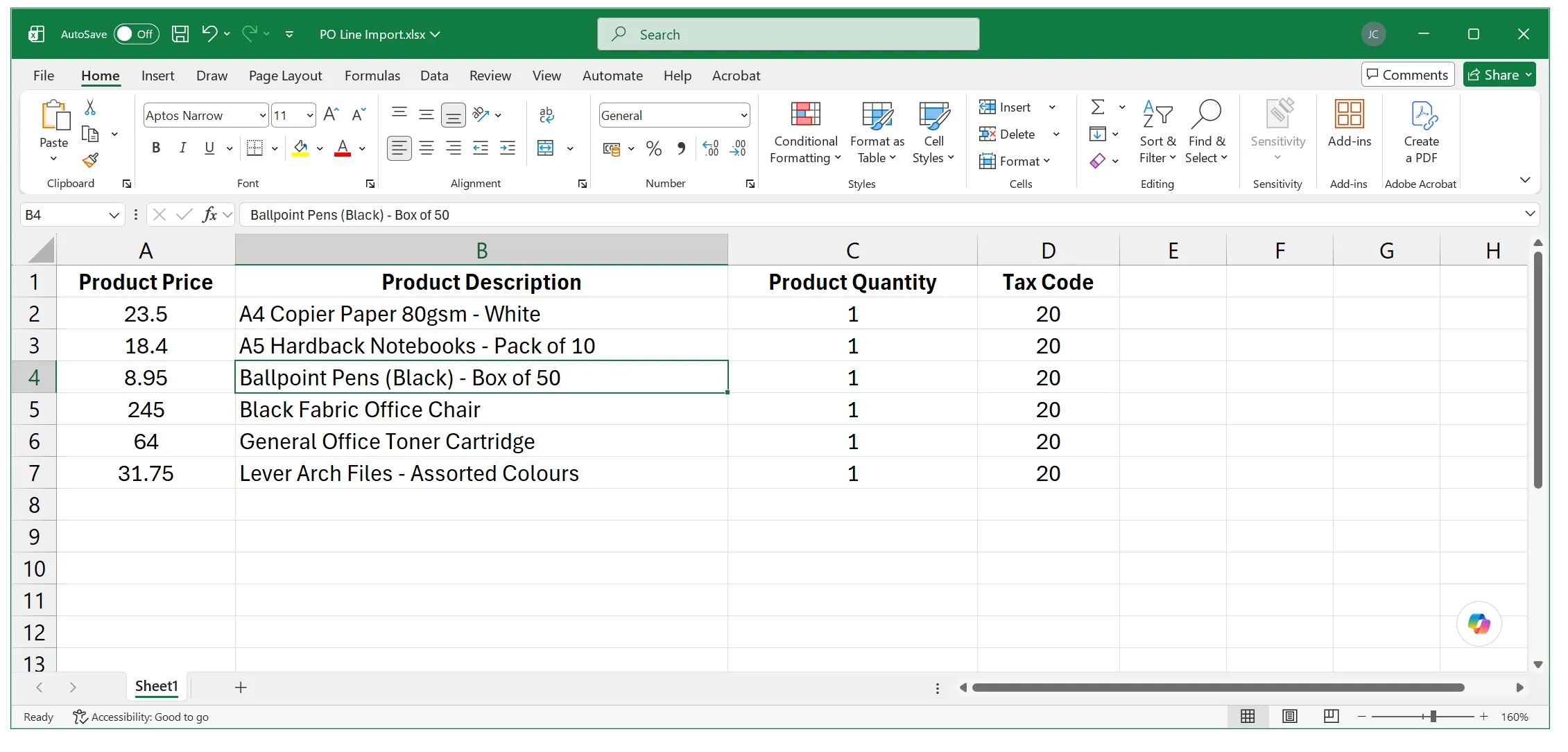Toggle Bottom Align in Alignment group

(x=453, y=115)
